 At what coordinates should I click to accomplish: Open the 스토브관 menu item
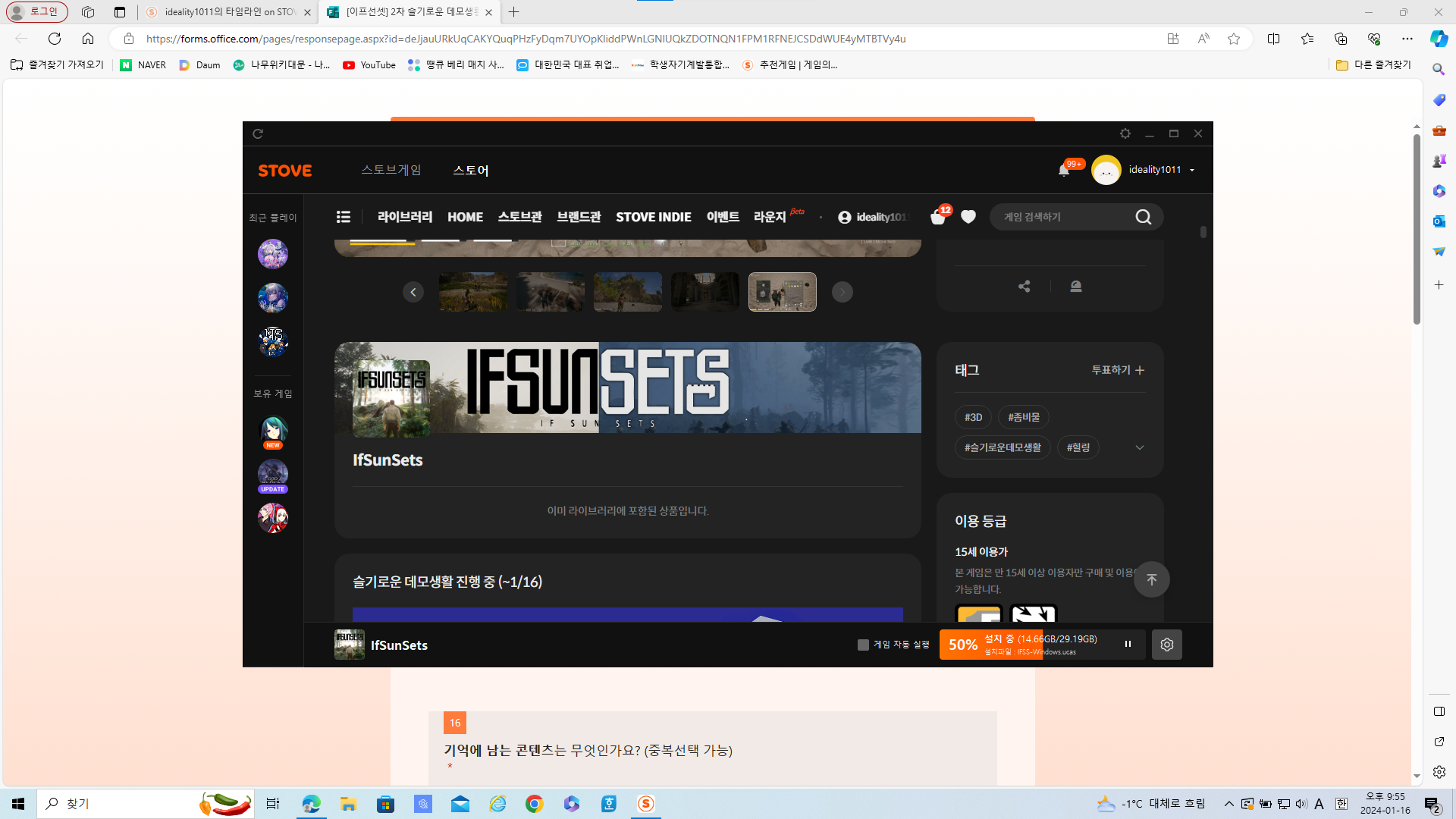pos(519,217)
